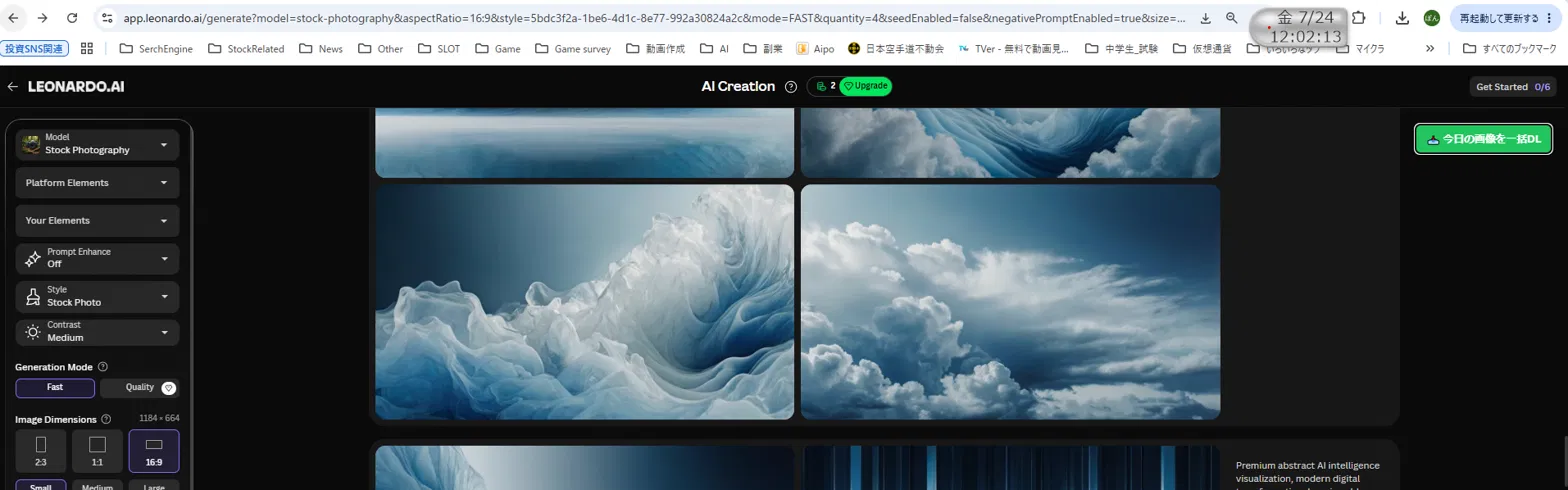Open the Style dropdown
Screen dimensions: 1568x490
coord(98,296)
